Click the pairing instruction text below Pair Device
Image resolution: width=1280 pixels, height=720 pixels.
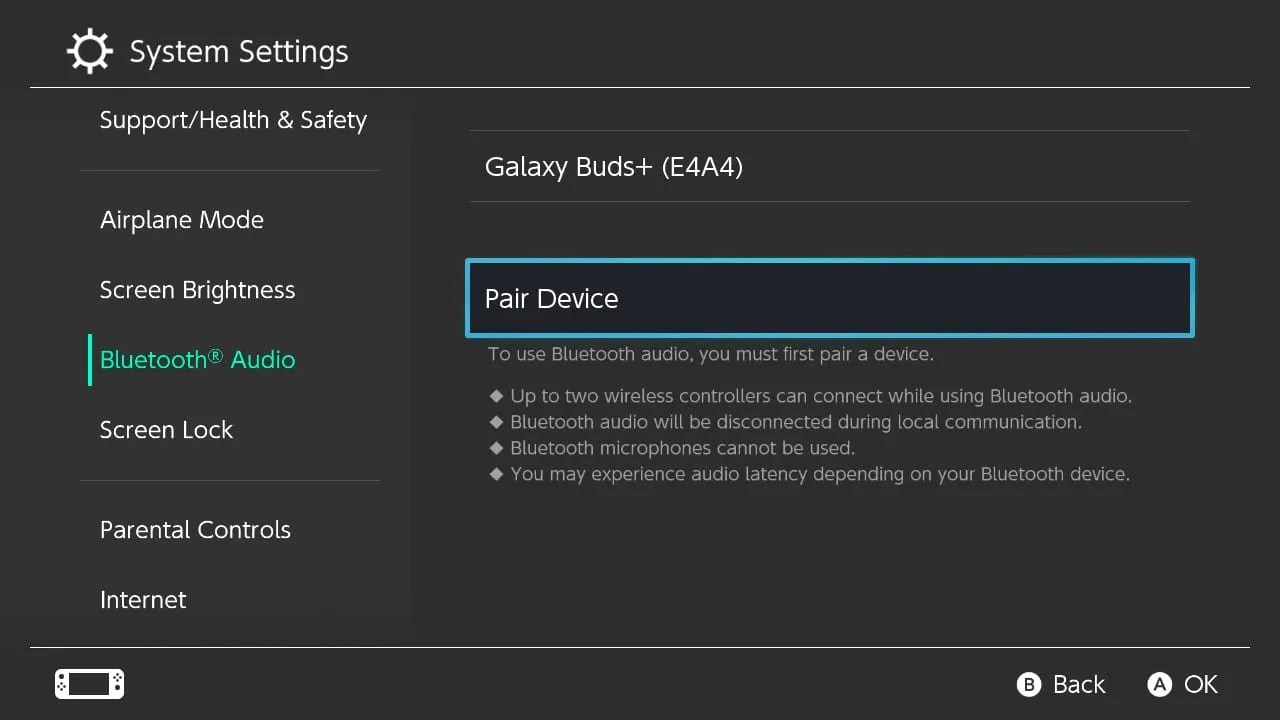point(710,354)
